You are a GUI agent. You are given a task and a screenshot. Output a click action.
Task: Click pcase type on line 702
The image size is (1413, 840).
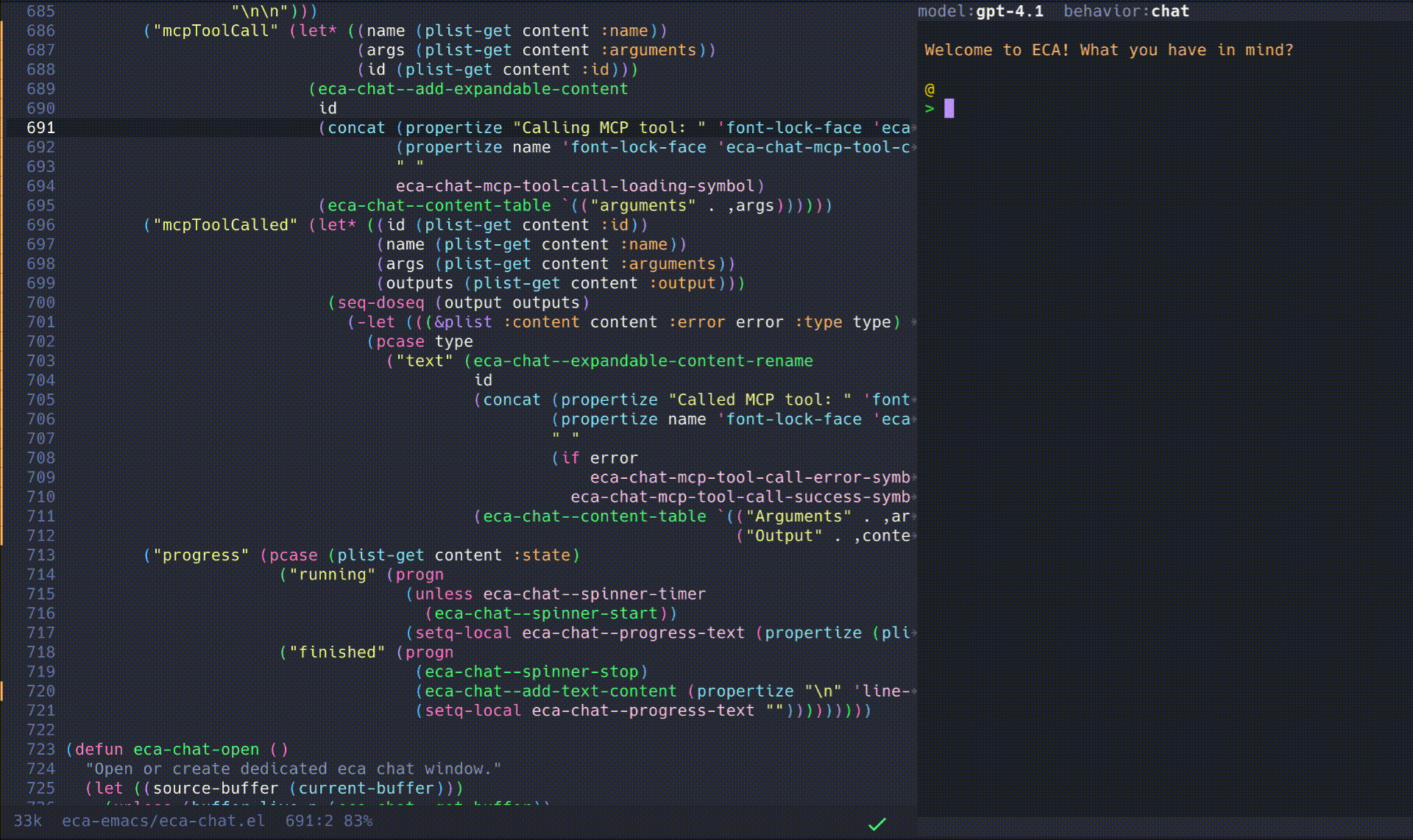[425, 342]
